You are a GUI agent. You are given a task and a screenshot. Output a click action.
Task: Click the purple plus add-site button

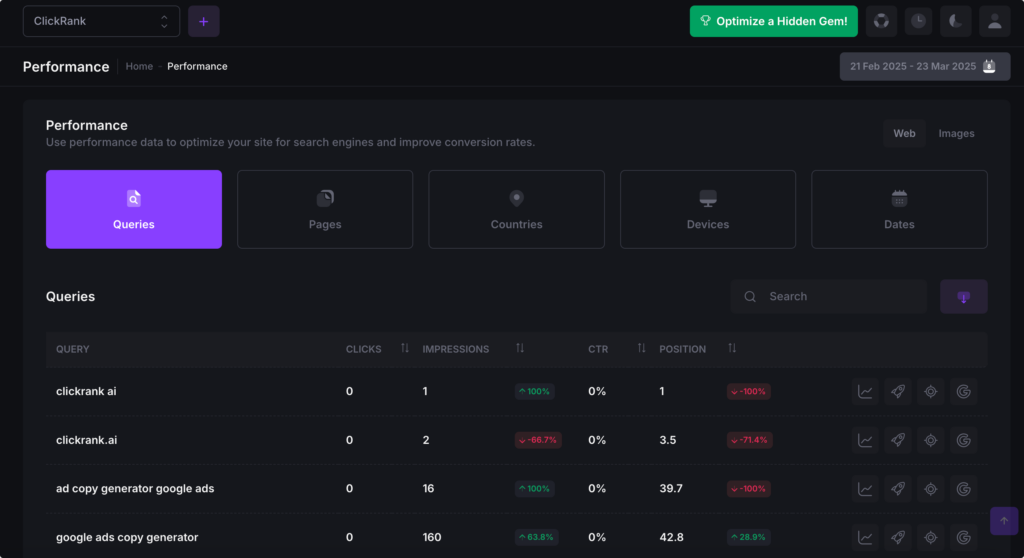click(x=204, y=22)
